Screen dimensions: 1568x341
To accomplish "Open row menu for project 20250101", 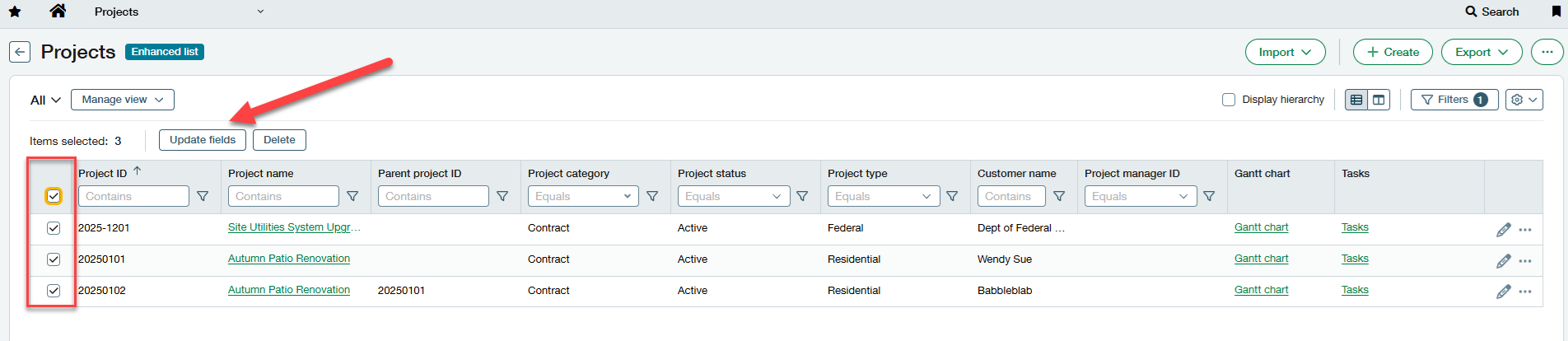I will (x=1525, y=261).
